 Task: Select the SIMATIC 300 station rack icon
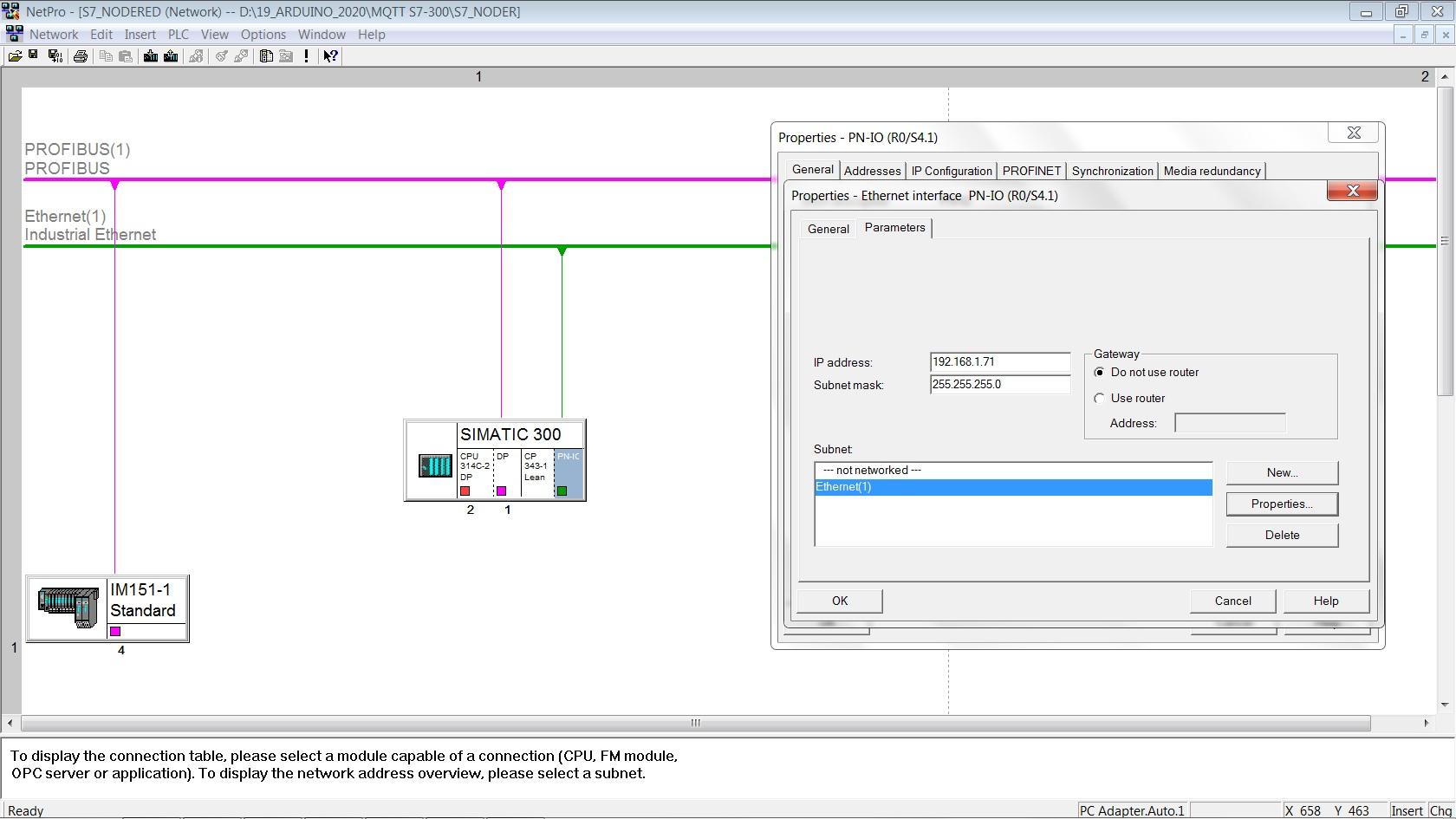(435, 465)
